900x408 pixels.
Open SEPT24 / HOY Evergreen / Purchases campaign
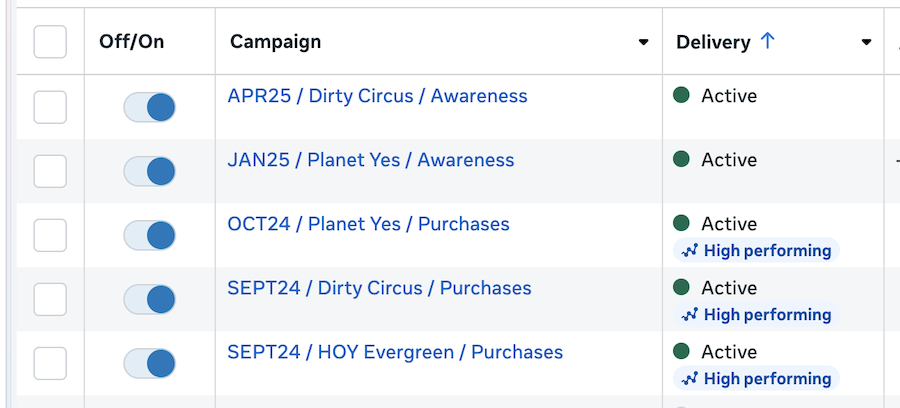(395, 352)
